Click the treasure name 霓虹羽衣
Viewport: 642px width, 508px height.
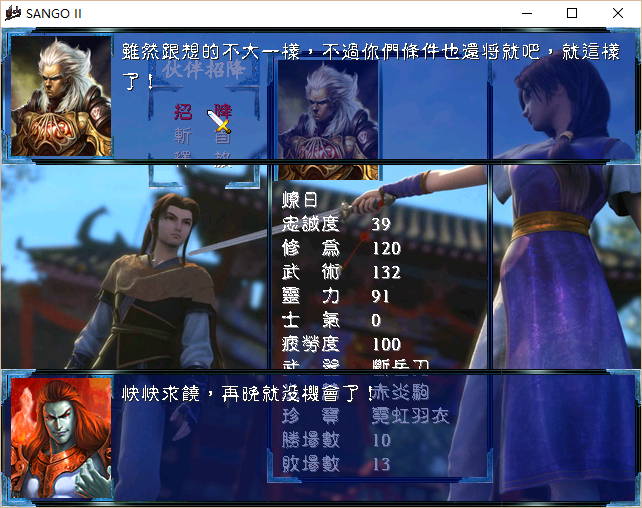click(410, 416)
